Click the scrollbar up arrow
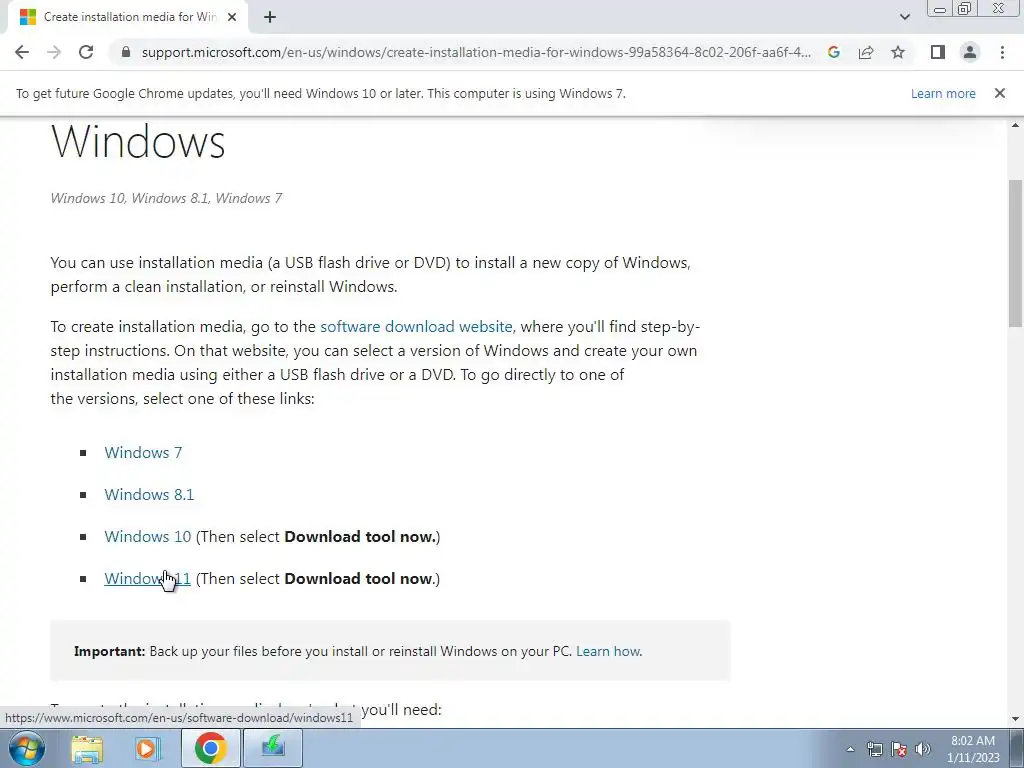Image resolution: width=1024 pixels, height=768 pixels. pyautogui.click(x=1015, y=125)
